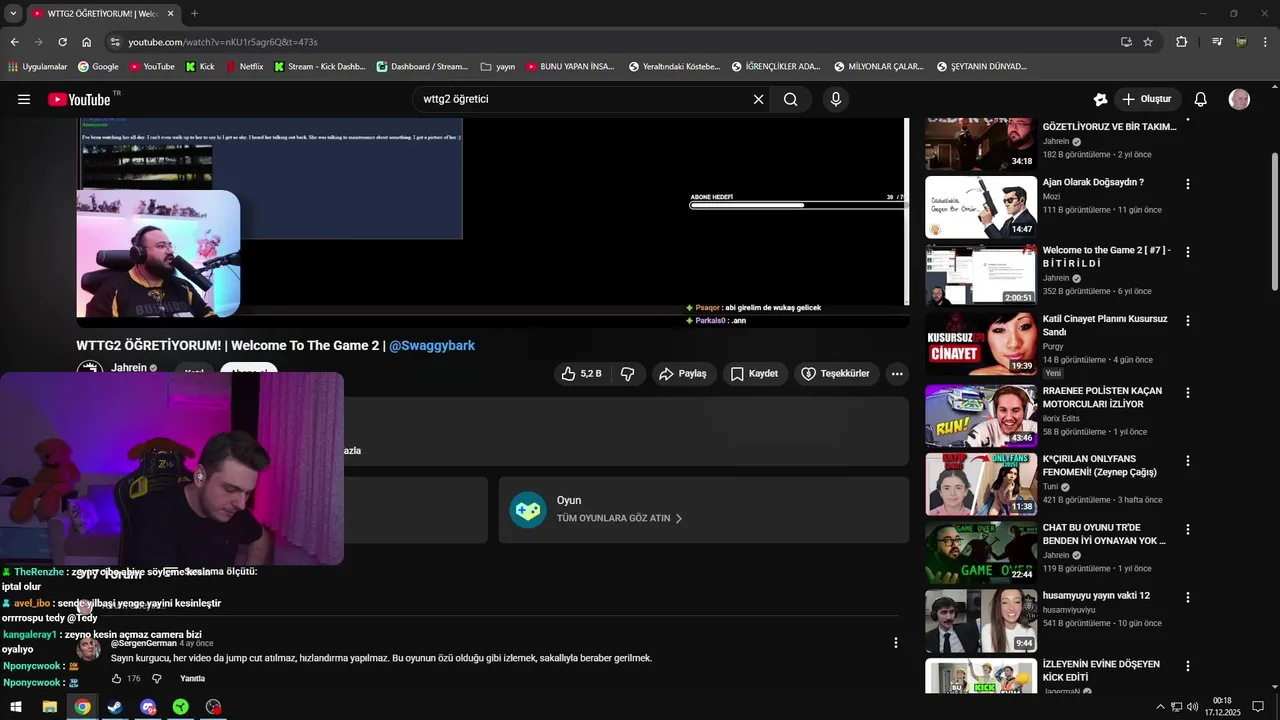Open Steam from taskbar
Viewport: 1280px width, 720px height.
pos(115,707)
